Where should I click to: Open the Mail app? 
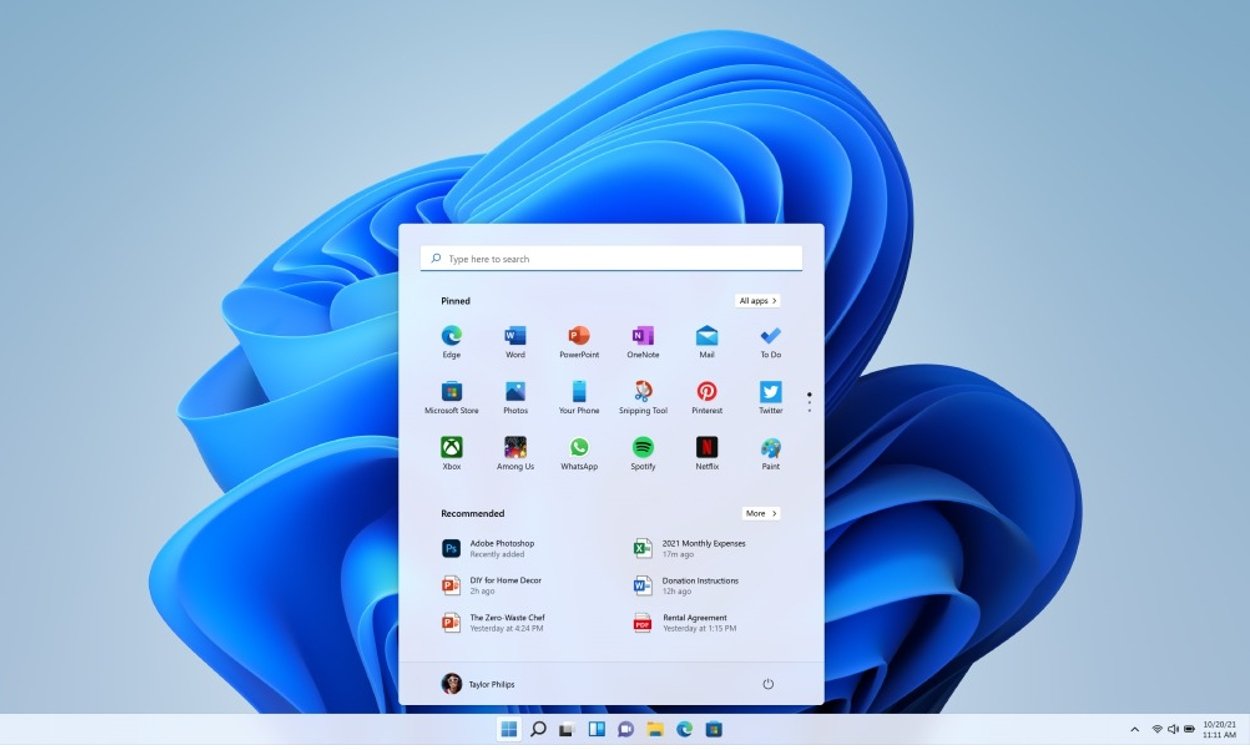(x=707, y=342)
